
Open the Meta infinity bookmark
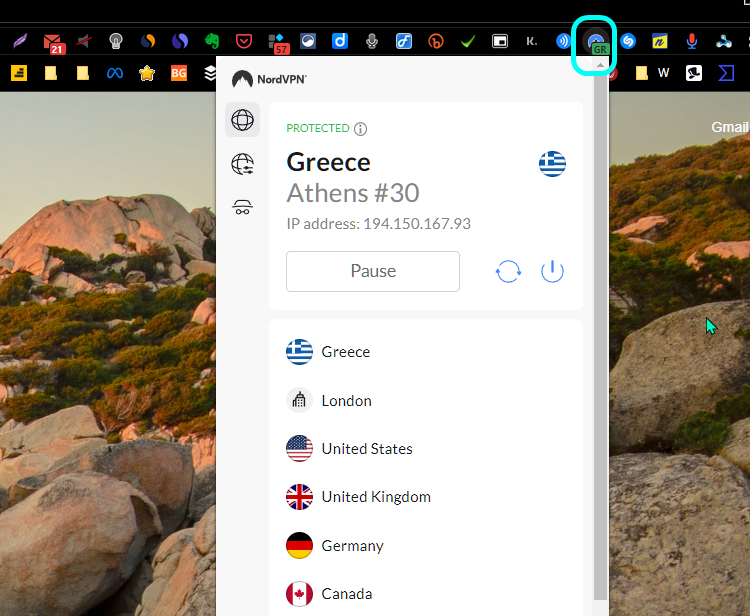115,73
